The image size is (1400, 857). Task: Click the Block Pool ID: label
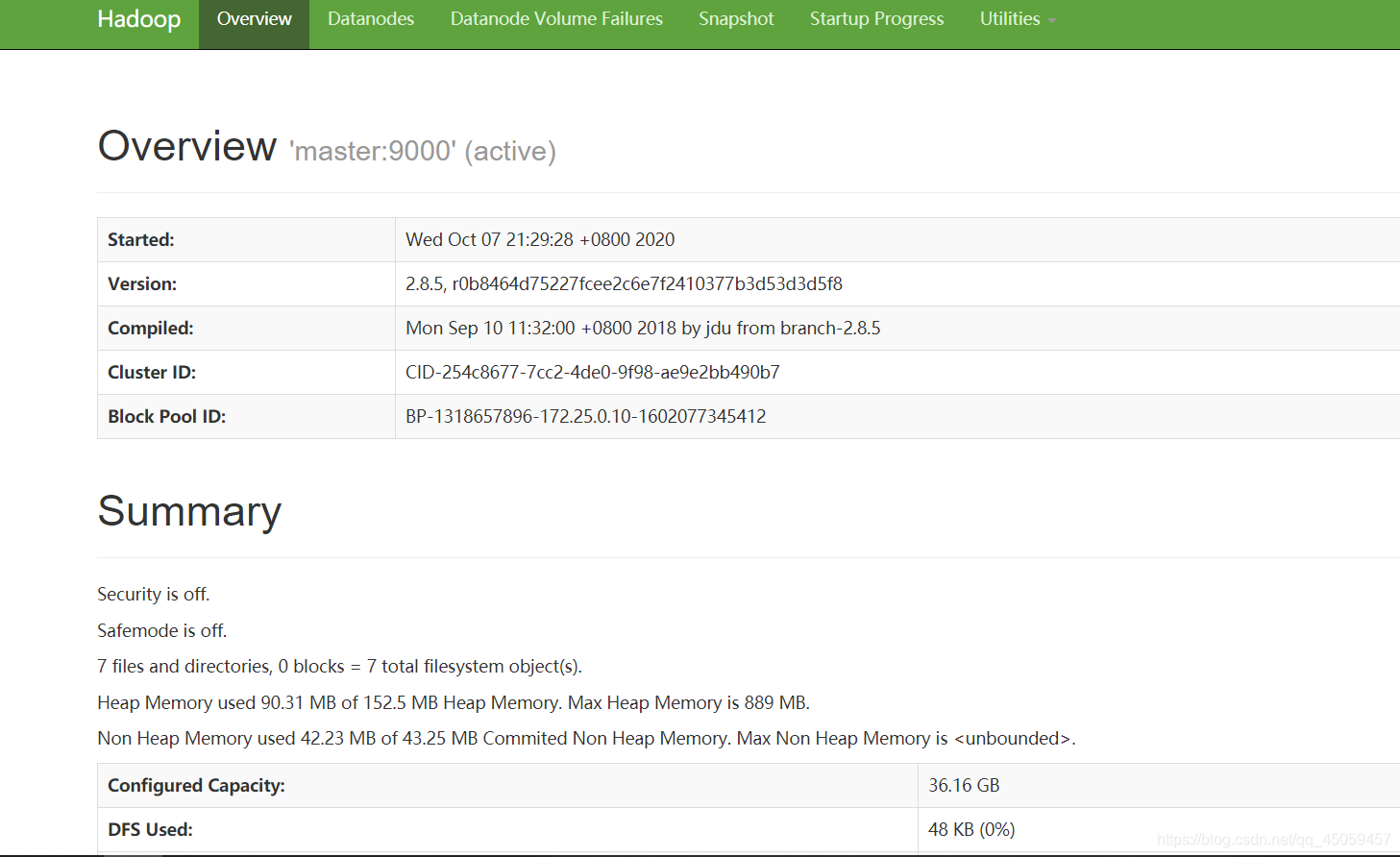point(167,417)
